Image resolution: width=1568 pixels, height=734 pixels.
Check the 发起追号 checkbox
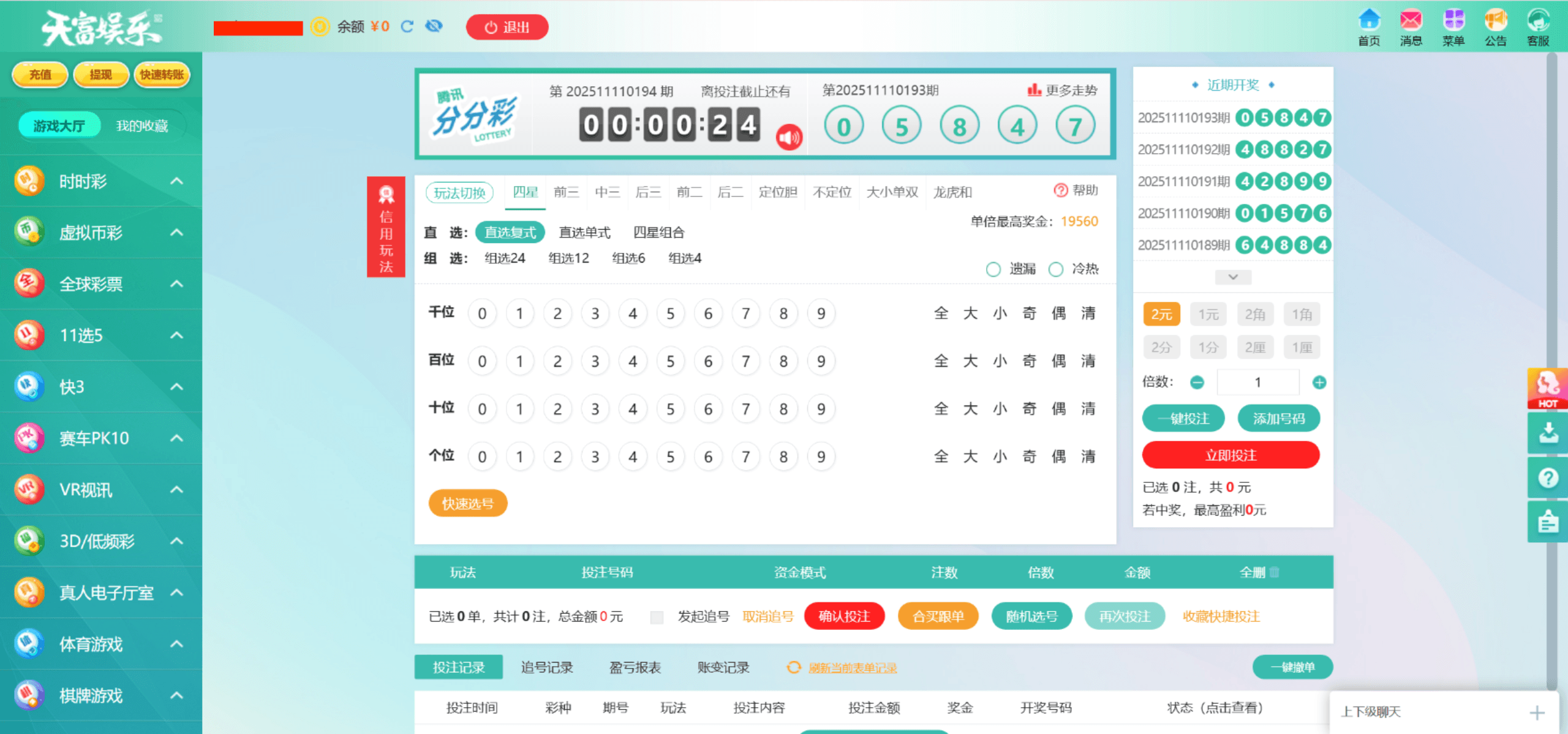657,617
